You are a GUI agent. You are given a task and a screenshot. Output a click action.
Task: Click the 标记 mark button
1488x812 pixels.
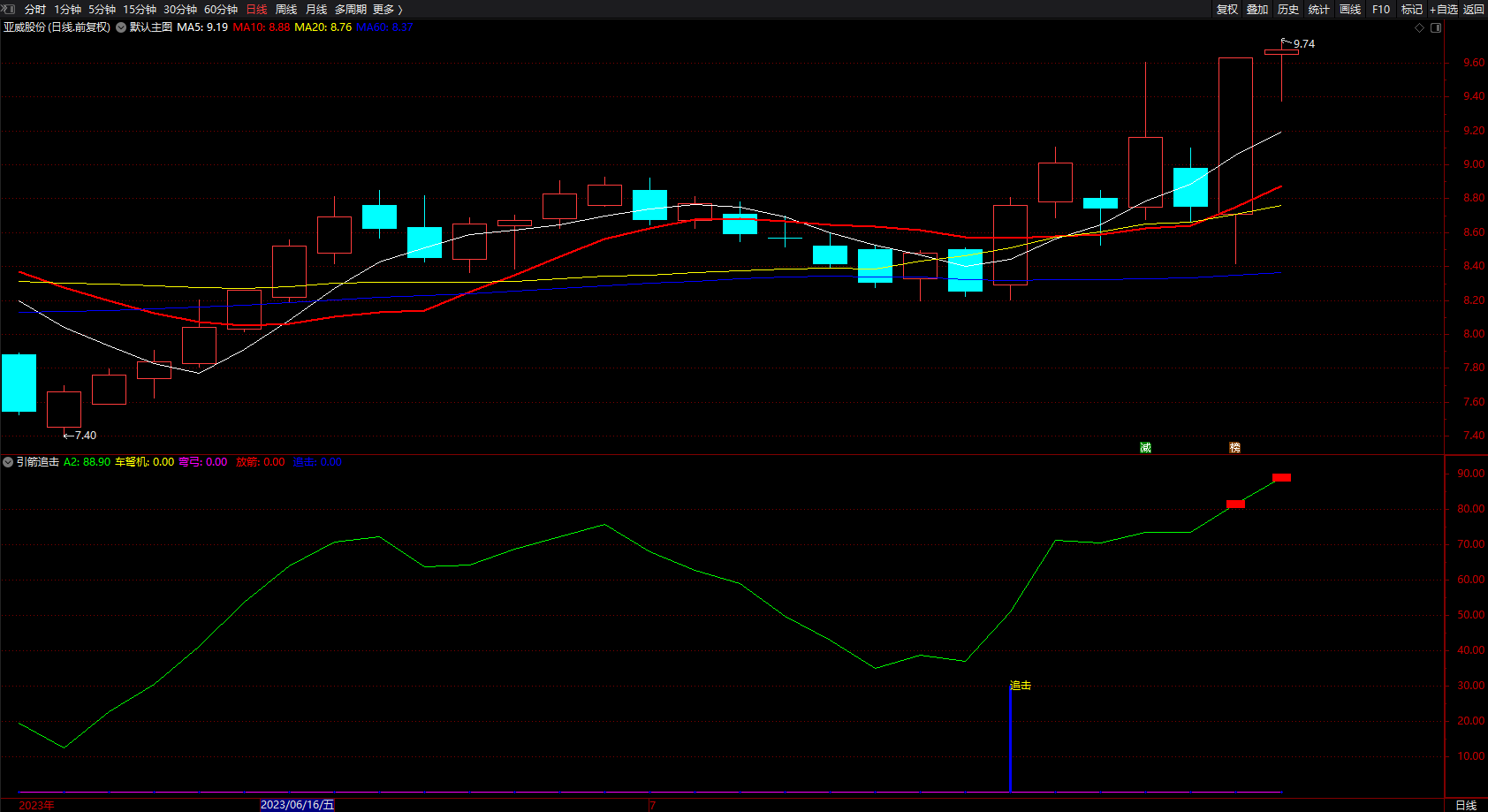point(1412,9)
